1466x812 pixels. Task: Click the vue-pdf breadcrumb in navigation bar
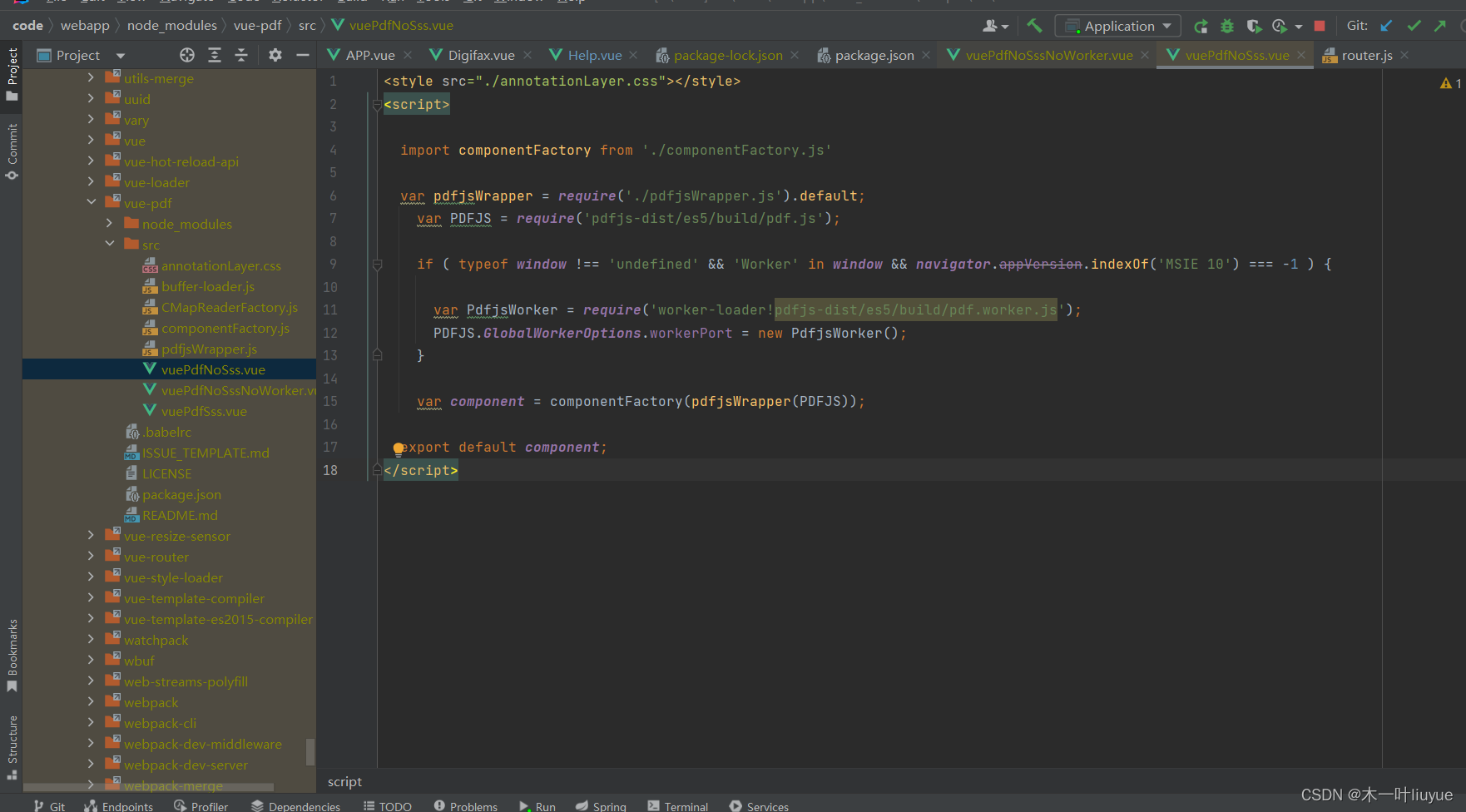[257, 26]
